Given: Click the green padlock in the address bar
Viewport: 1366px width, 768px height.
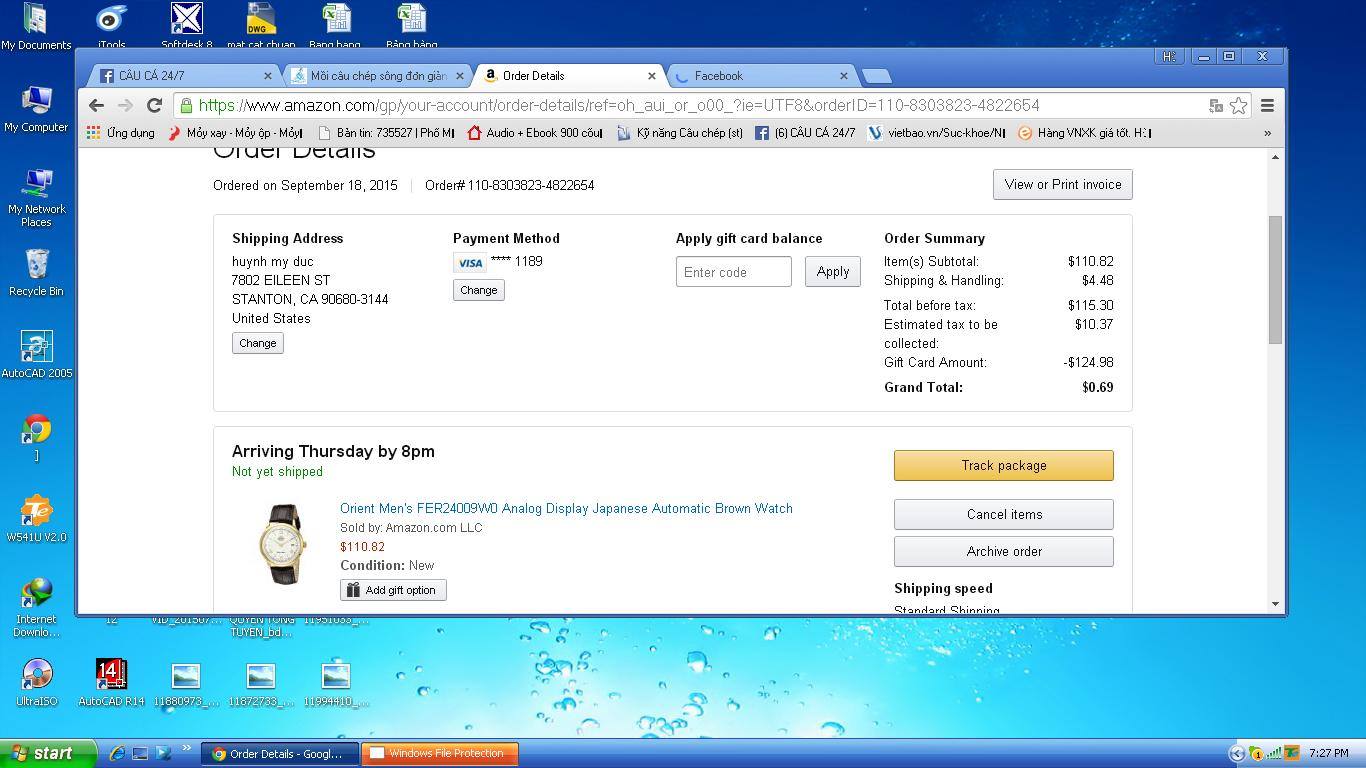Looking at the screenshot, I should tap(186, 105).
